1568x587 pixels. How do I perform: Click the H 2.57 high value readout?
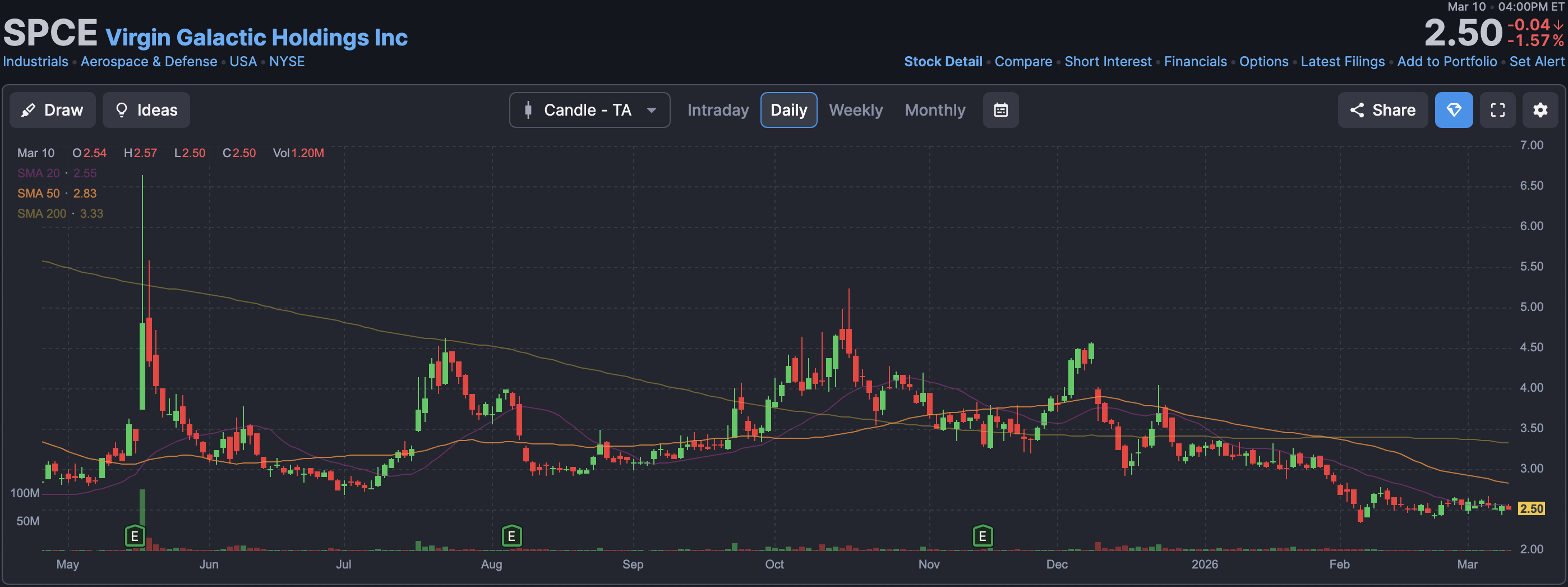(141, 153)
